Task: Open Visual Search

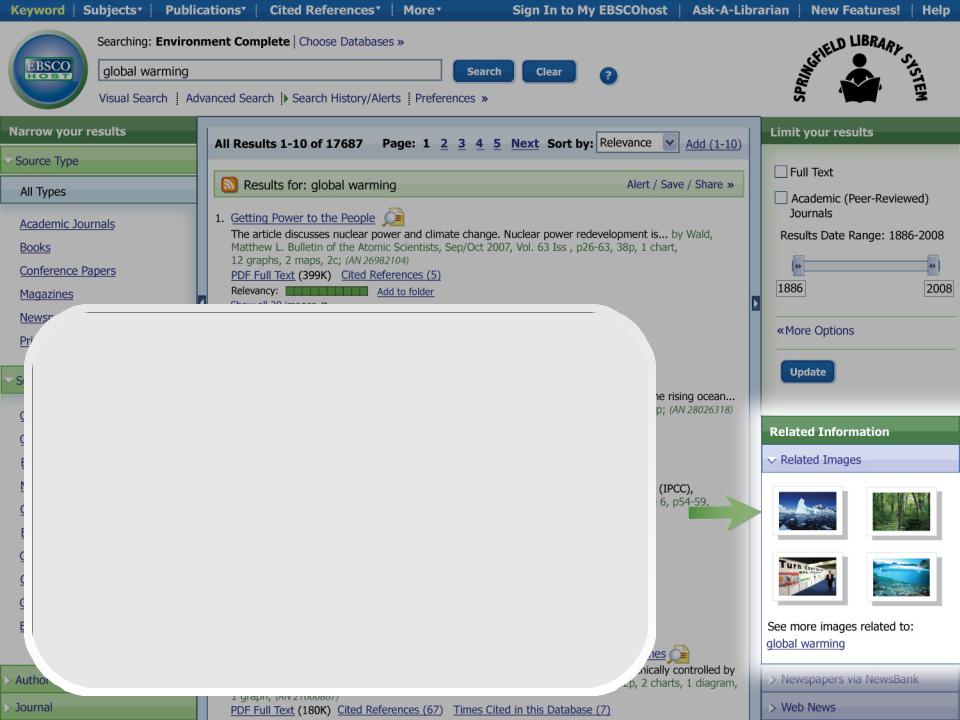Action: pyautogui.click(x=133, y=98)
